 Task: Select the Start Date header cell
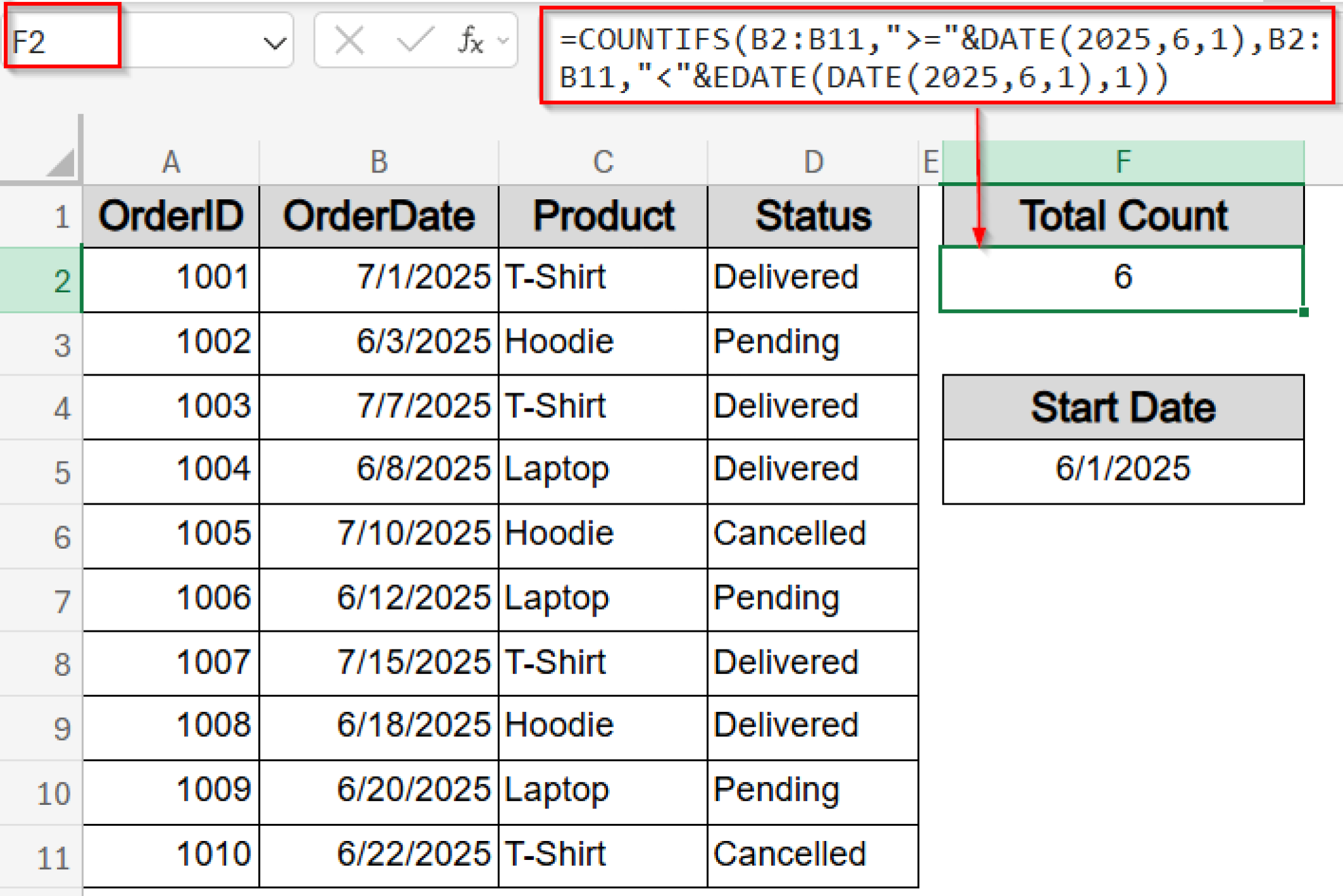click(1123, 406)
